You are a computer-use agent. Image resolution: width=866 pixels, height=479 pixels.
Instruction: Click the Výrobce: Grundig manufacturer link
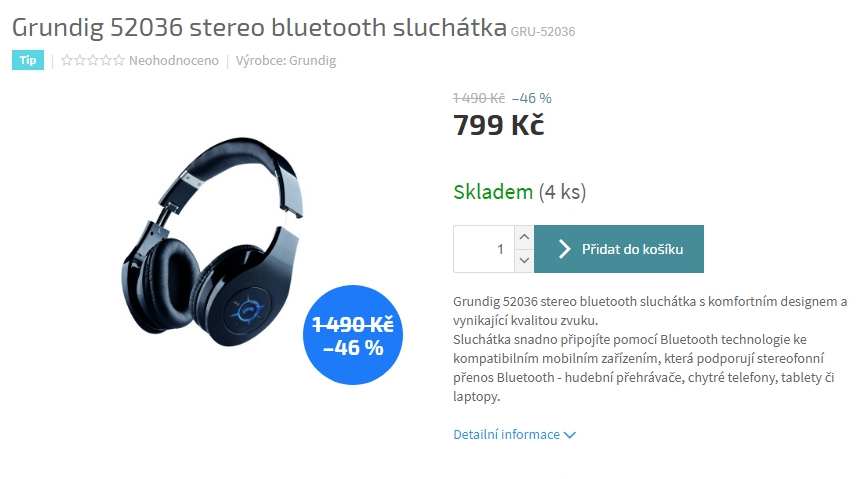pyautogui.click(x=286, y=60)
